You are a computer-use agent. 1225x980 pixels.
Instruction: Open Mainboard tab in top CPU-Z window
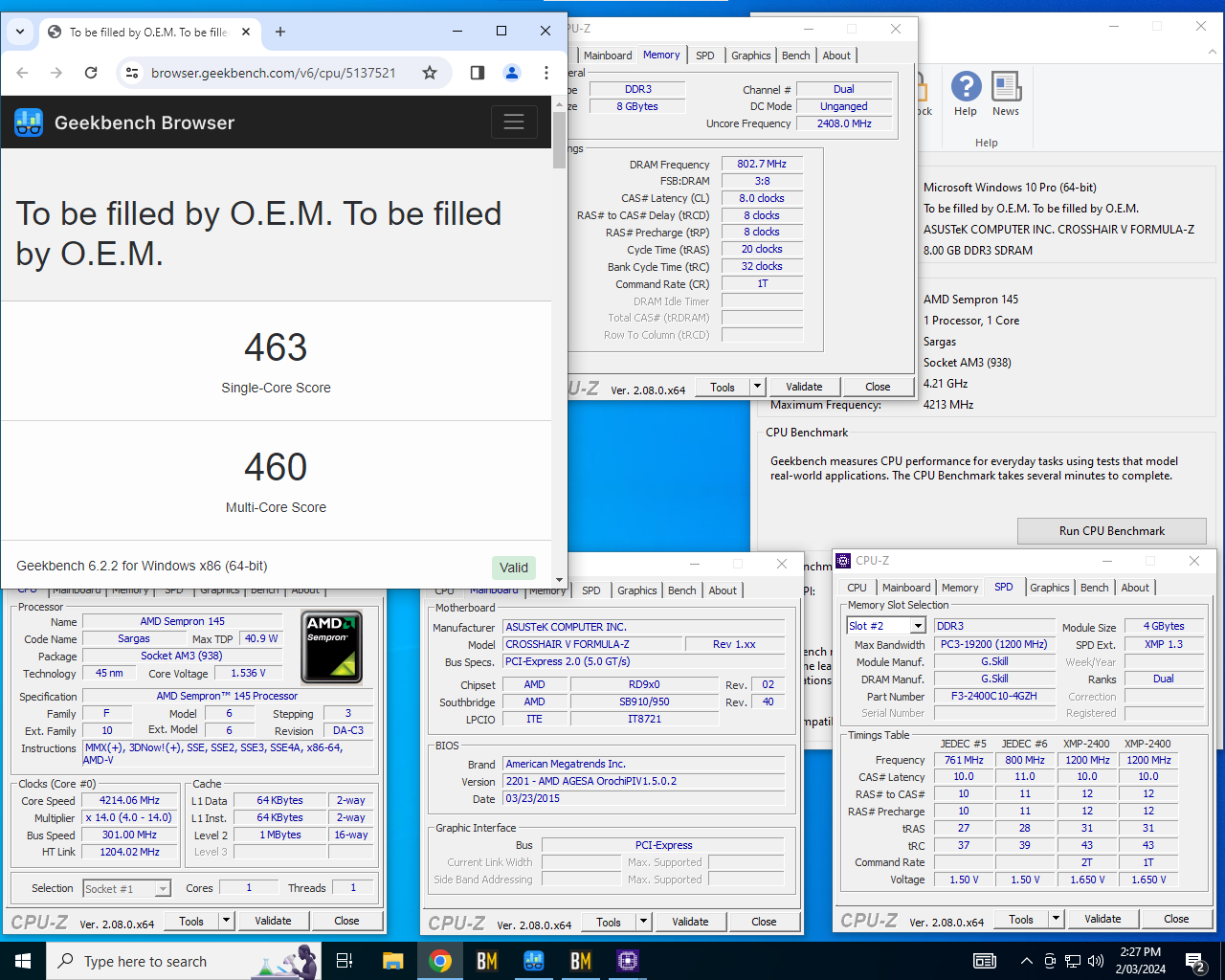click(608, 56)
